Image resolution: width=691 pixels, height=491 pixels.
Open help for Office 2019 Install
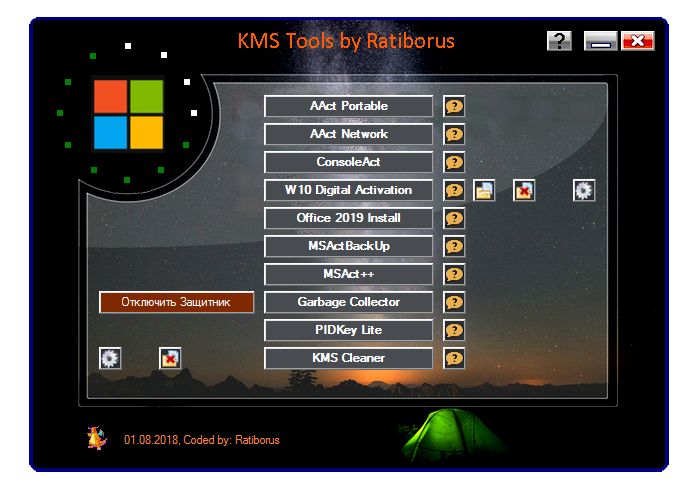coord(454,218)
